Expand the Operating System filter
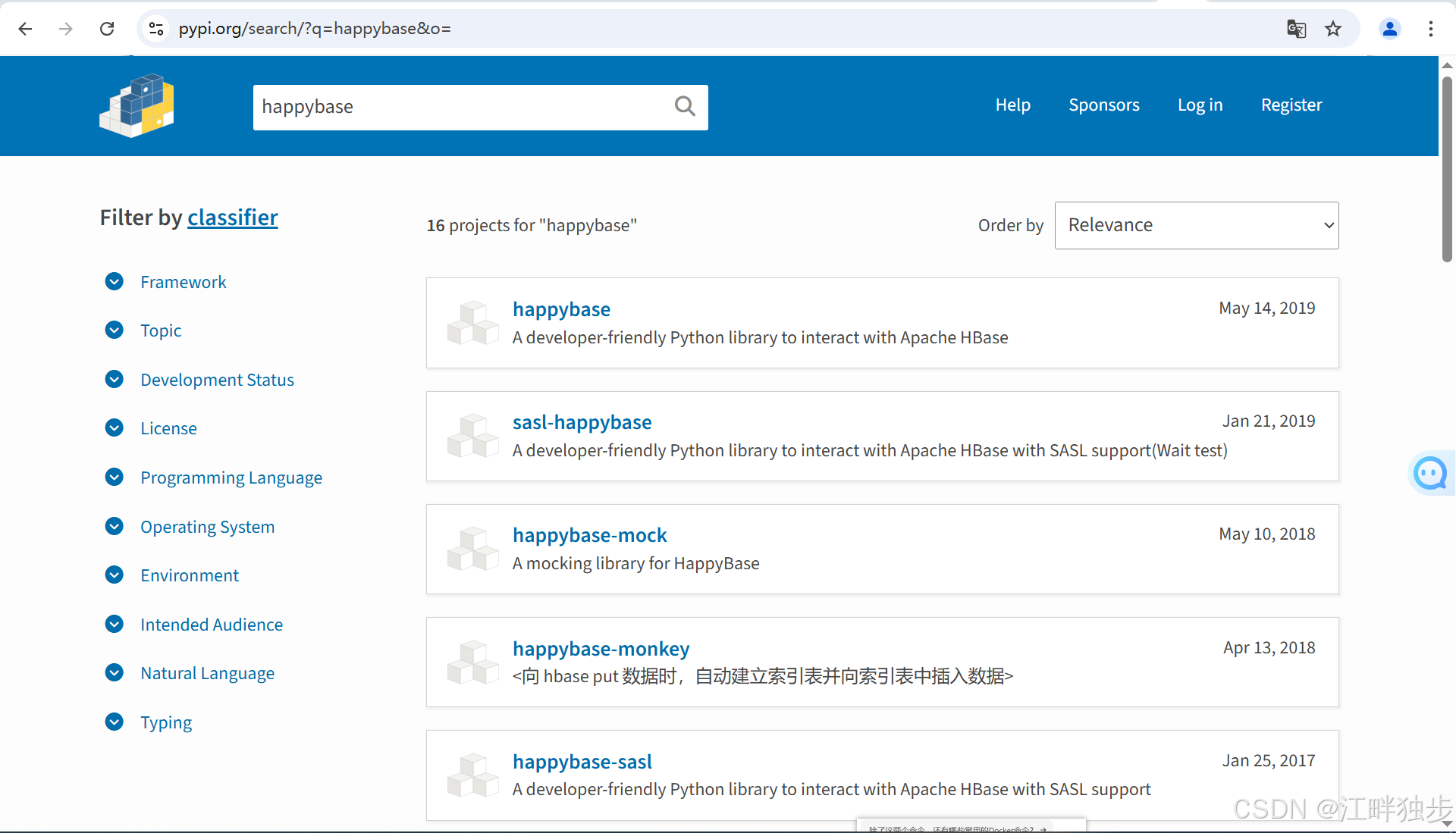This screenshot has height=833, width=1456. pyautogui.click(x=207, y=527)
